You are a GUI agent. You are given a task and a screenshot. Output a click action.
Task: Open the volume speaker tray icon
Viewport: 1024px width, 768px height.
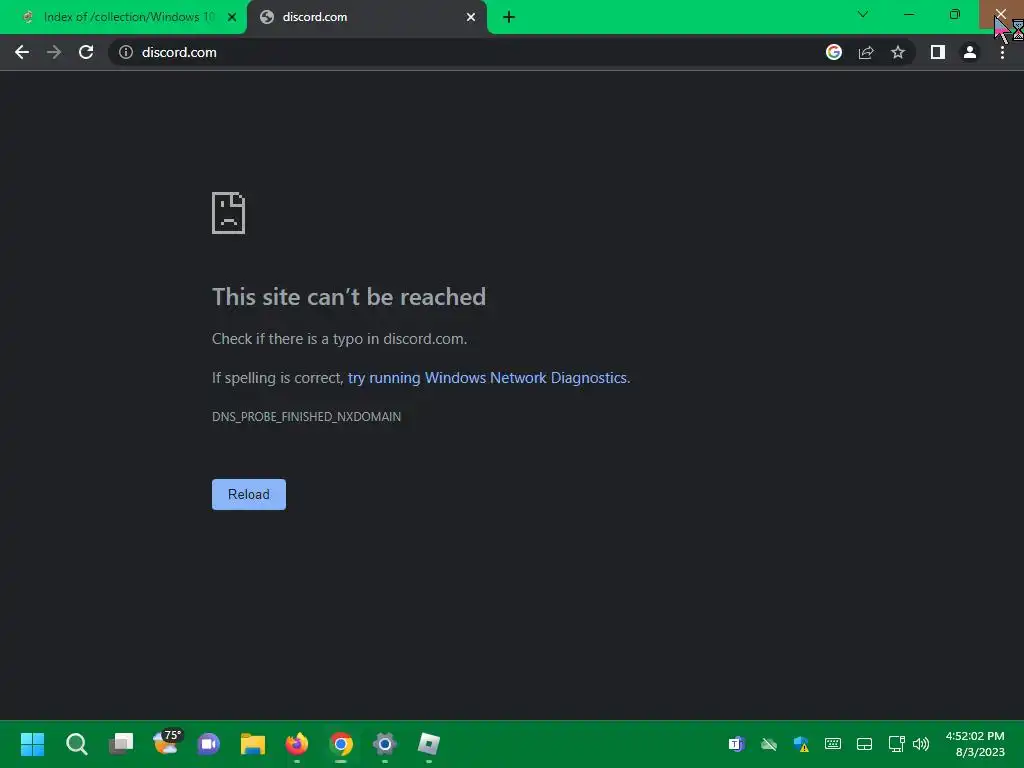click(x=921, y=744)
